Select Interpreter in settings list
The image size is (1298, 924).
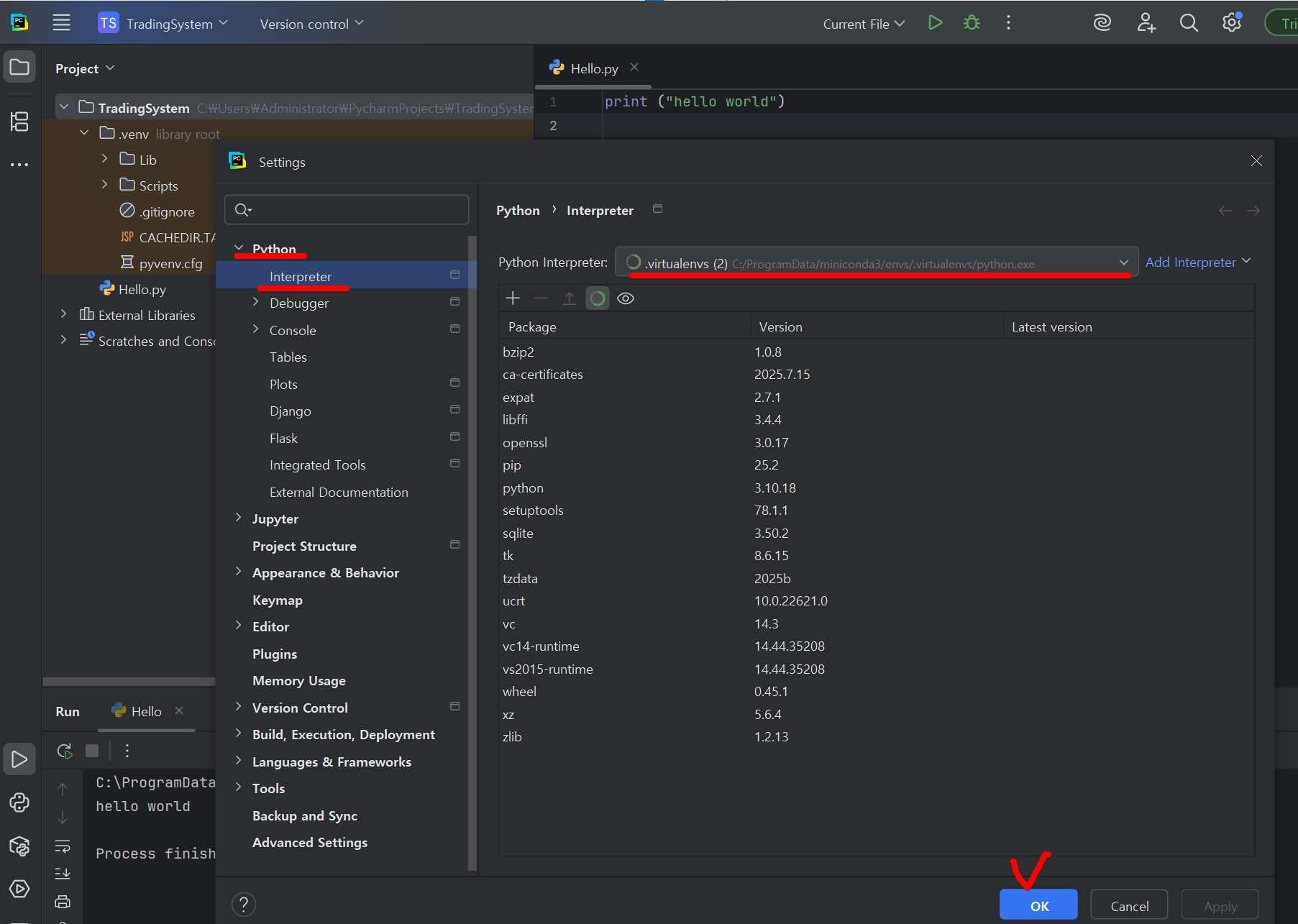coord(346,276)
